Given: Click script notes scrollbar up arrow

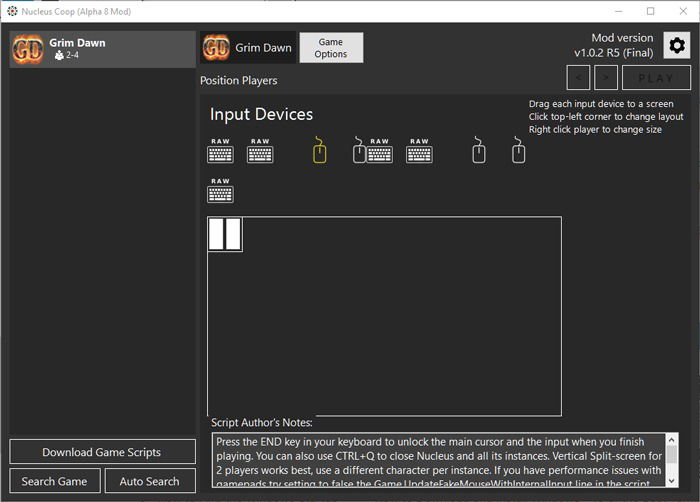Looking at the screenshot, I should pyautogui.click(x=671, y=440).
